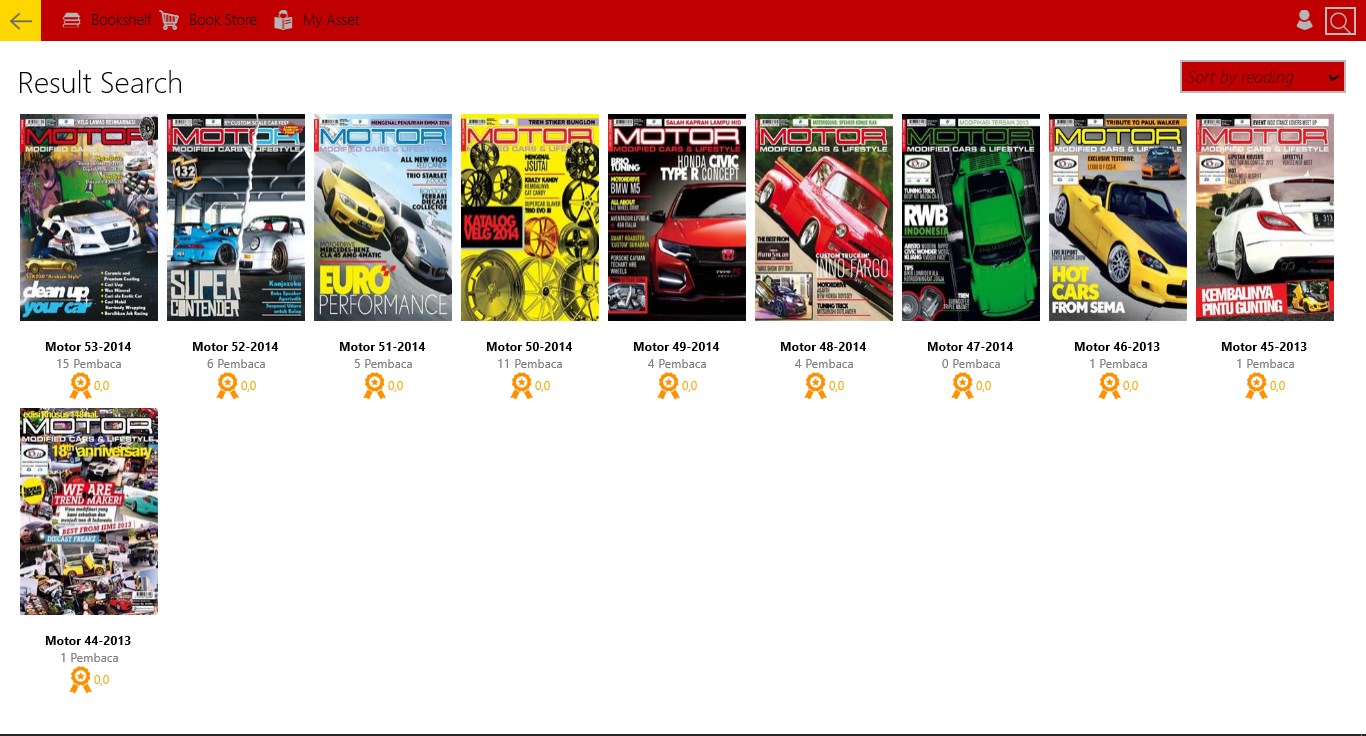
Task: Open Motor 45-2013 magazine cover
Action: coord(1265,217)
